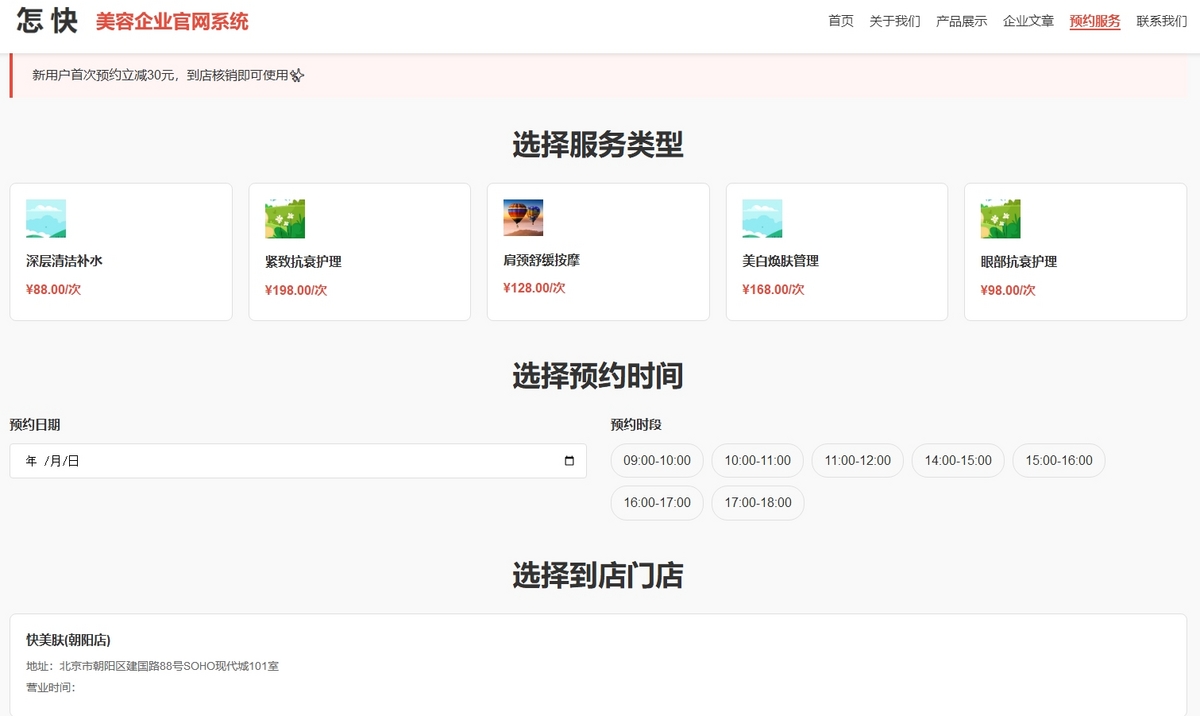1200x716 pixels.
Task: Click the hot air balloon image on 肩预舒缓按摩
Action: (523, 217)
